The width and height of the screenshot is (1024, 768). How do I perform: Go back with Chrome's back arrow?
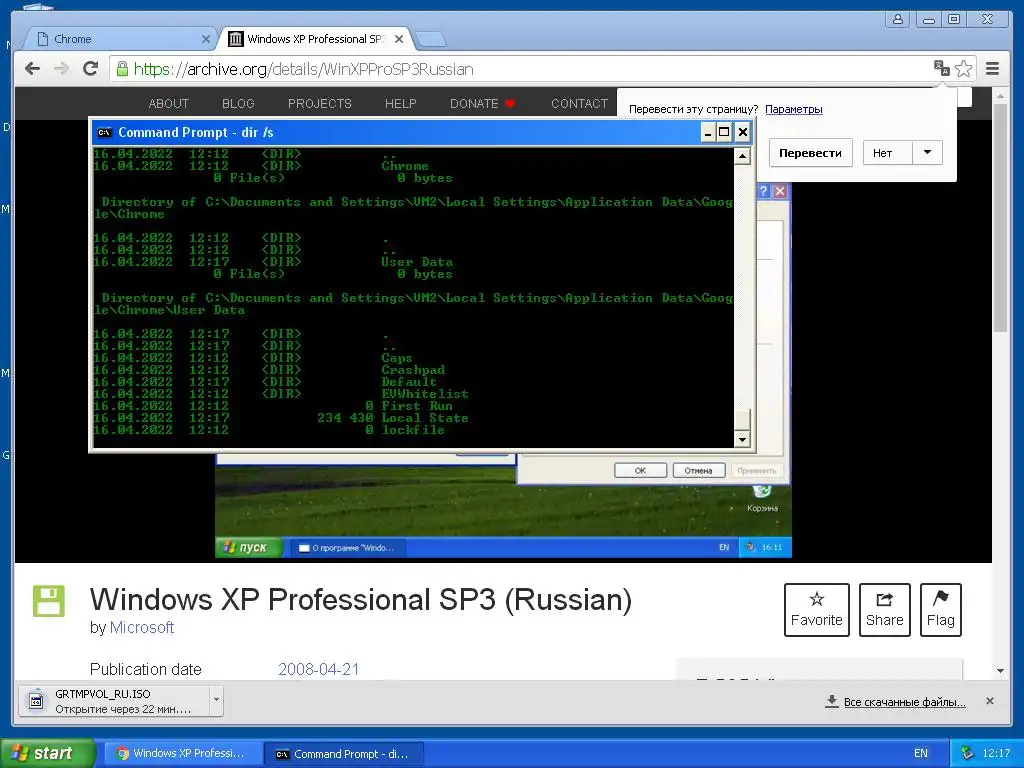point(32,69)
